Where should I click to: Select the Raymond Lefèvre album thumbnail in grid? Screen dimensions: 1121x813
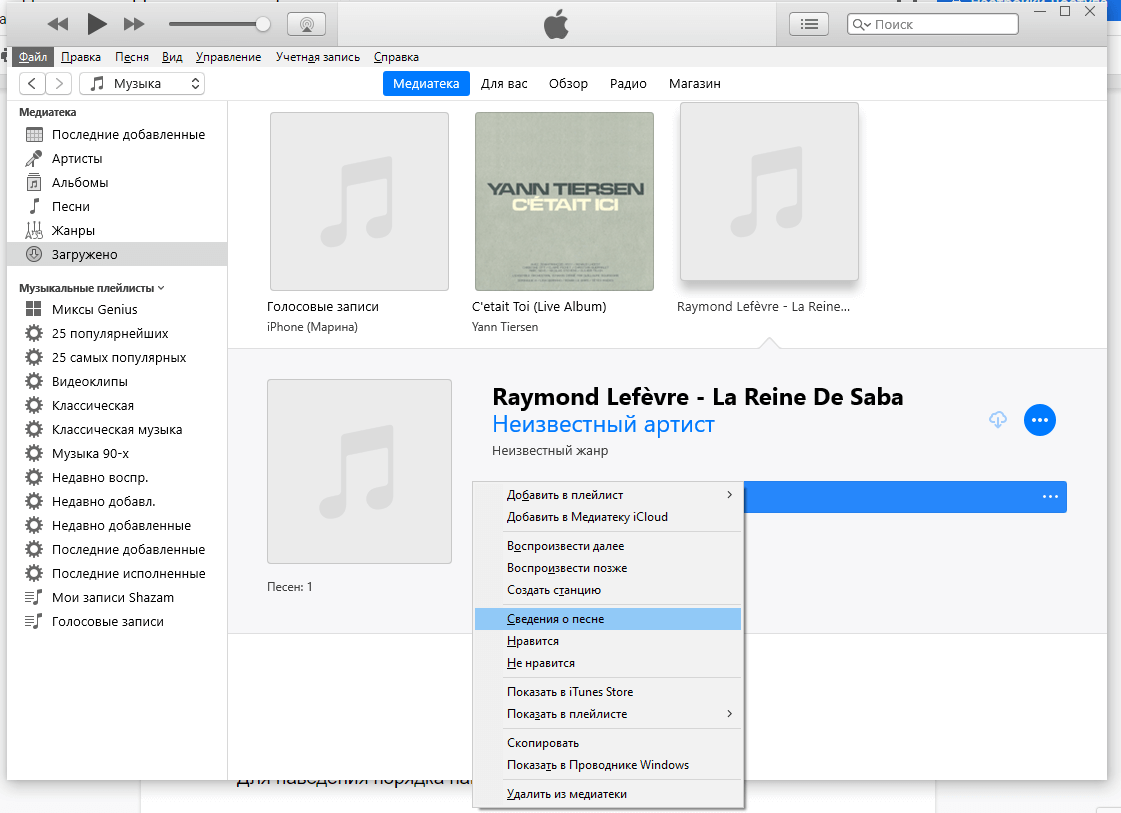click(x=769, y=192)
